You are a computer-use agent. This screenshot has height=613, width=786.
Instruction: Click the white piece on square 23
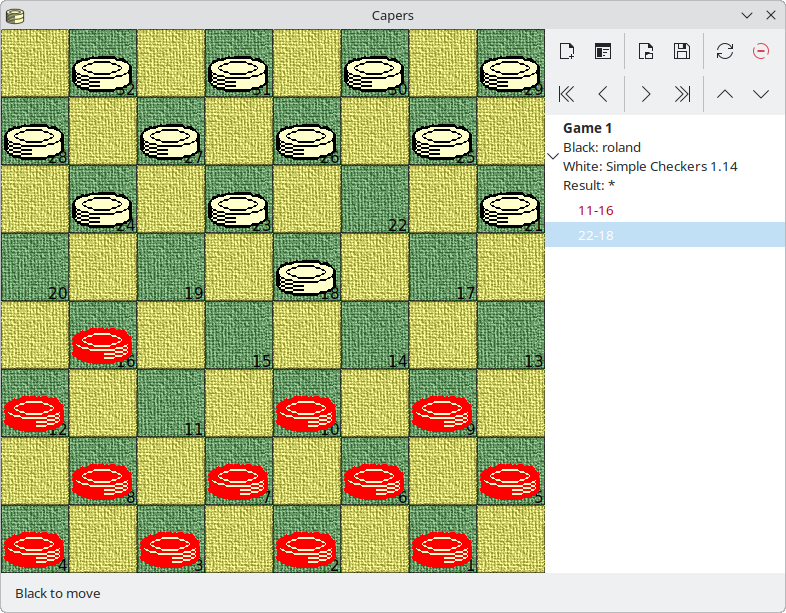point(238,210)
